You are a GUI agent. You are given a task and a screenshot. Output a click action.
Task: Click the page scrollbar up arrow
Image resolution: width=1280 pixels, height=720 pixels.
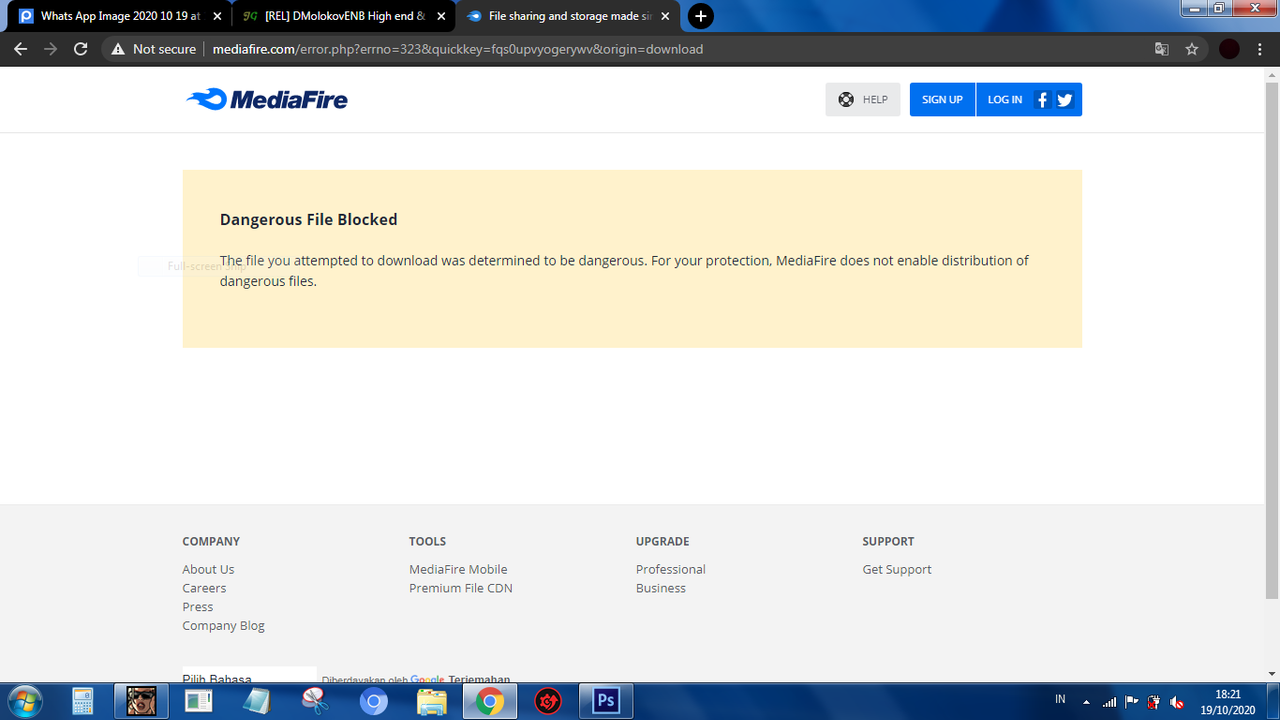[x=1272, y=75]
